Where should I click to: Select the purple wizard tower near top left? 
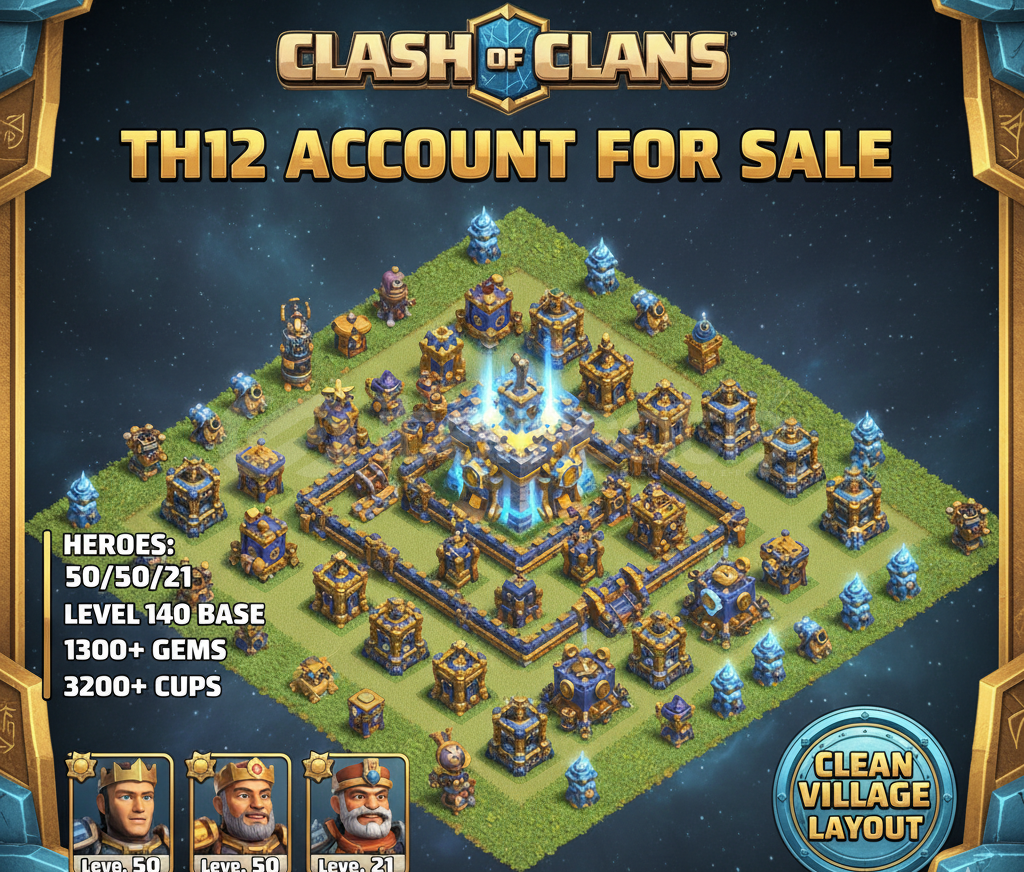(x=394, y=294)
